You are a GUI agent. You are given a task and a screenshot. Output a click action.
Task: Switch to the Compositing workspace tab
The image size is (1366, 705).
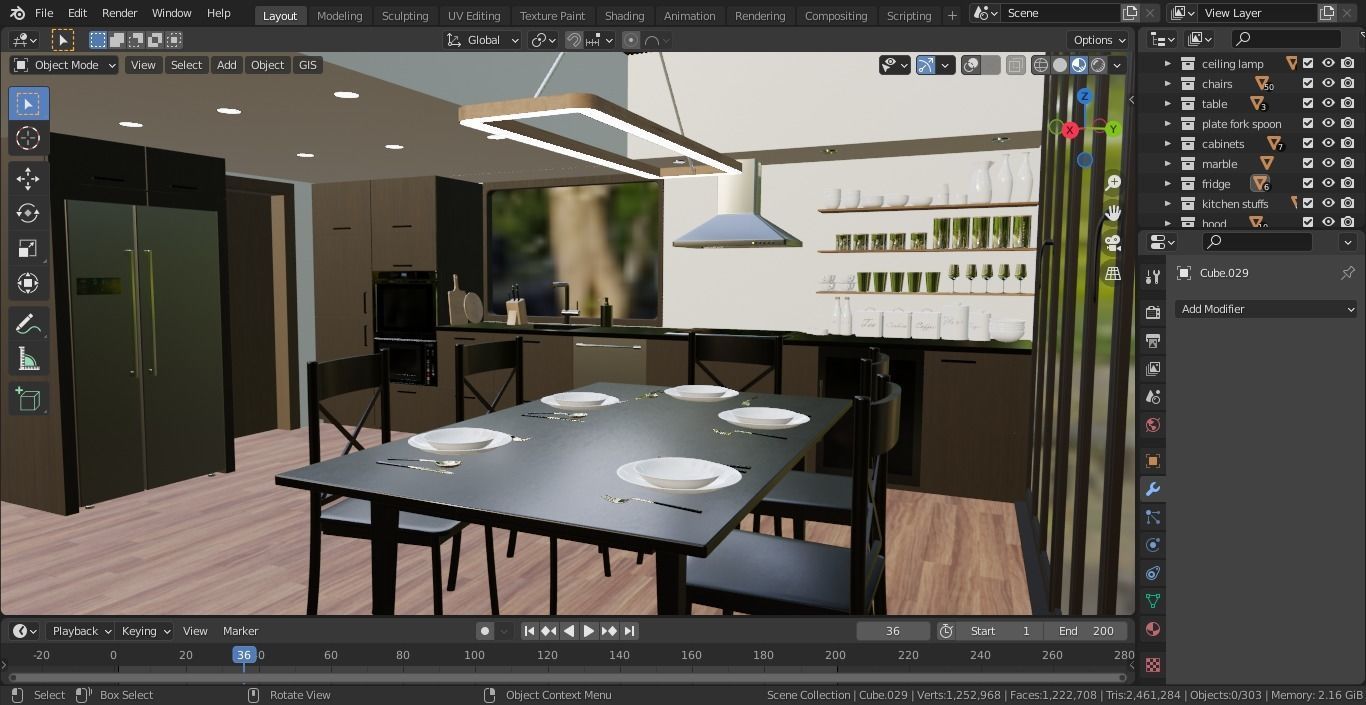[836, 15]
